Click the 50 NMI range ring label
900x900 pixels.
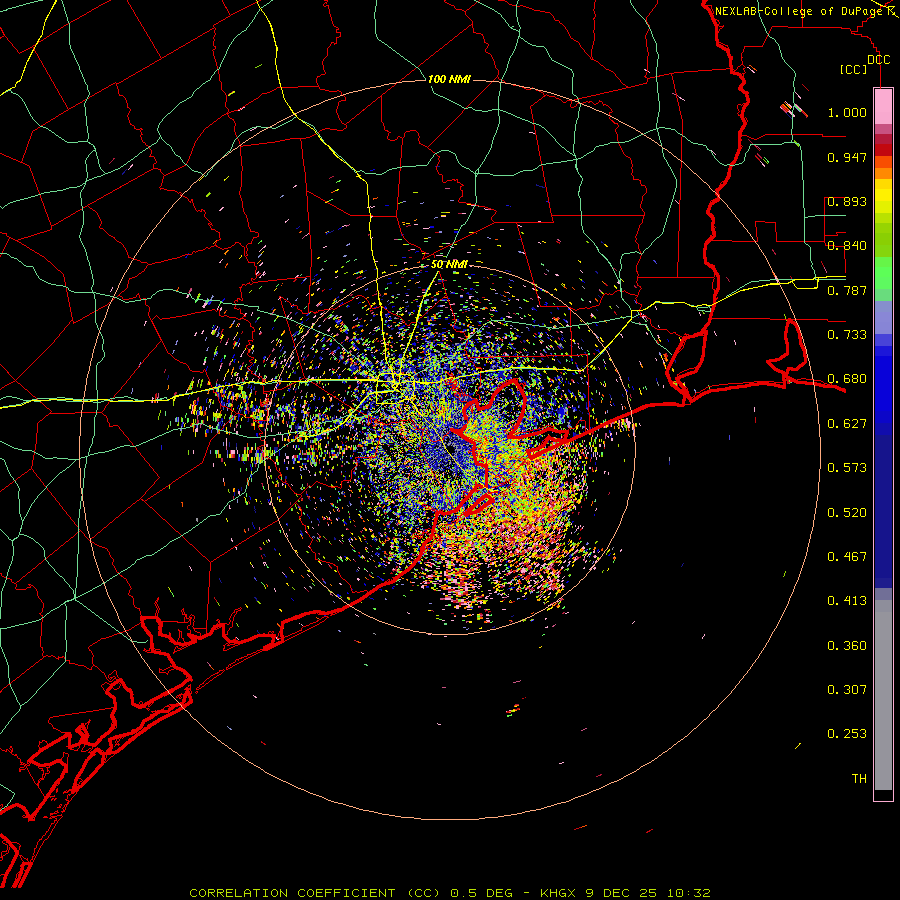click(449, 264)
